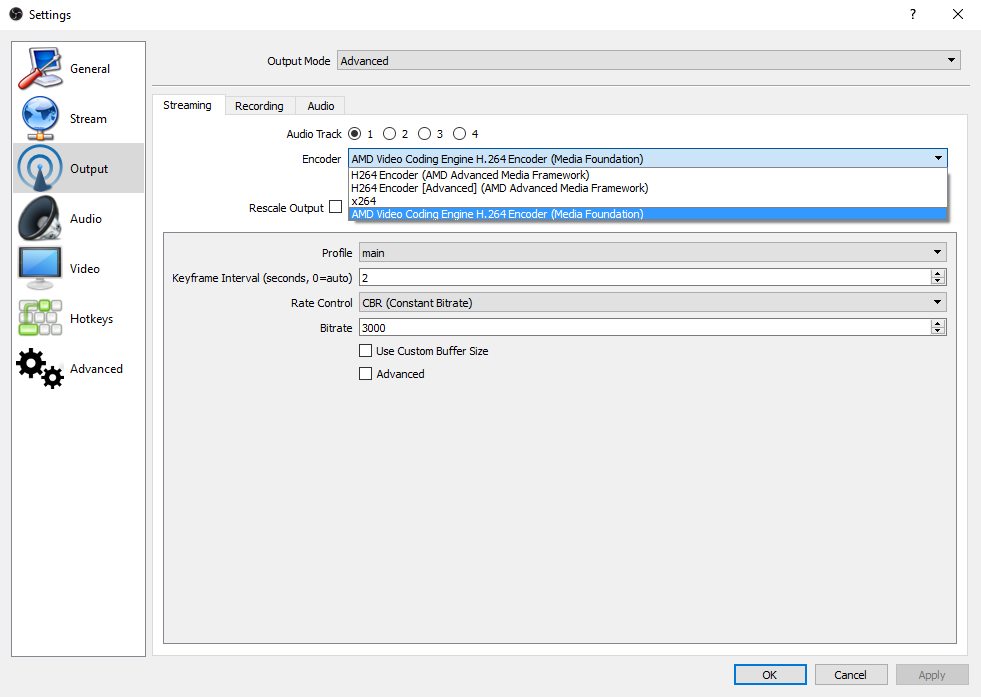Click the Cancel button
This screenshot has width=981, height=697.
[x=850, y=674]
